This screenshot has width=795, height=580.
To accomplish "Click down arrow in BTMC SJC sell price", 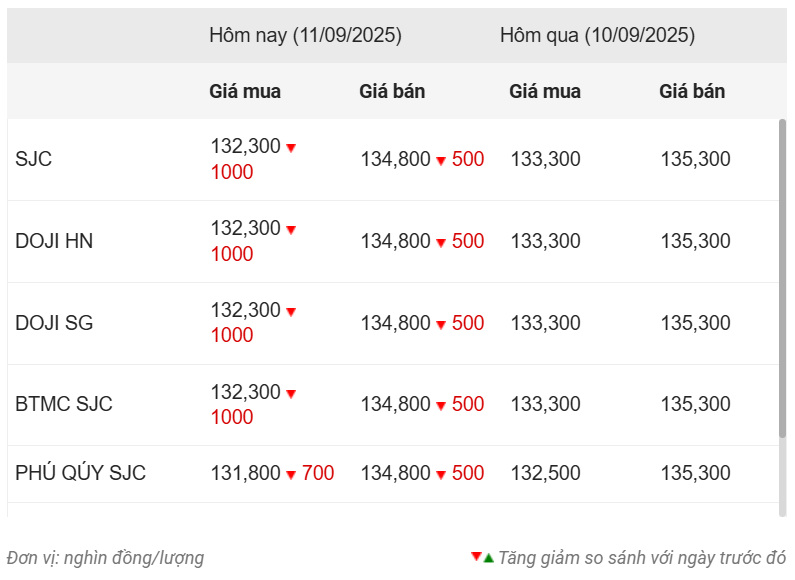I will click(441, 405).
